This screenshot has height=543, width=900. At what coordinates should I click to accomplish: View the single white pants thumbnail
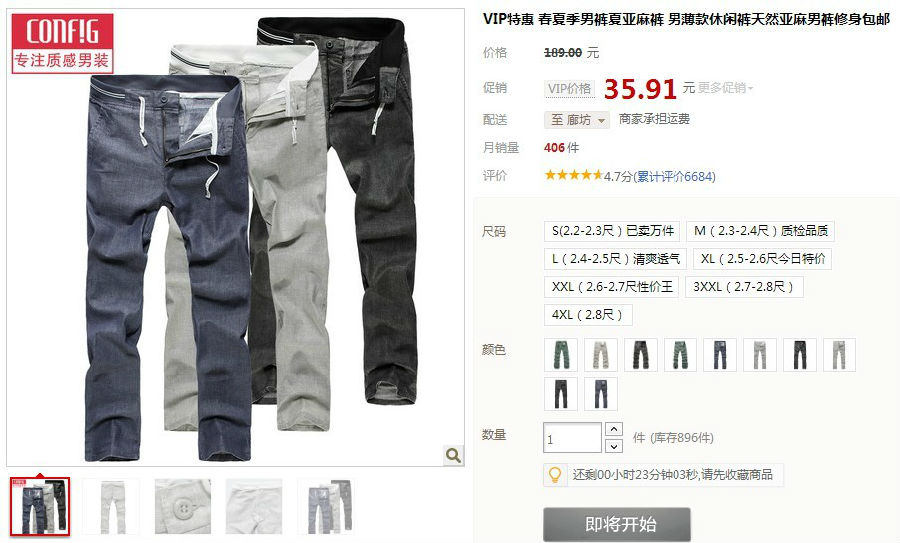coord(111,507)
